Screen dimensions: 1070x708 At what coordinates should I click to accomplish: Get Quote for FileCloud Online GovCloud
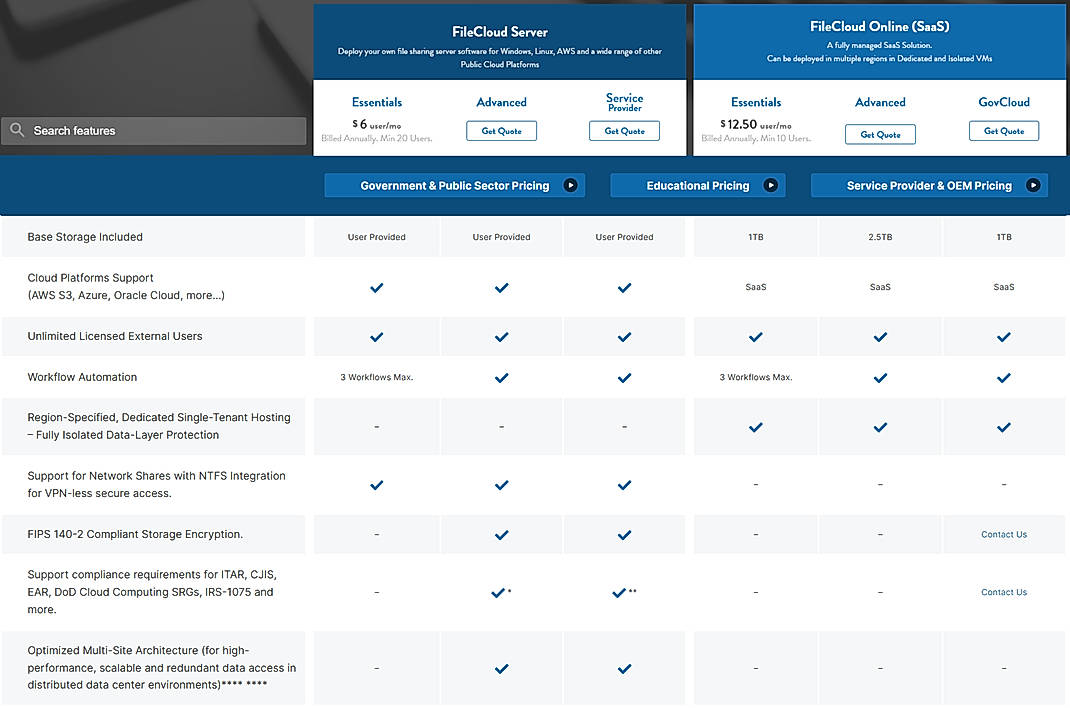point(1003,131)
